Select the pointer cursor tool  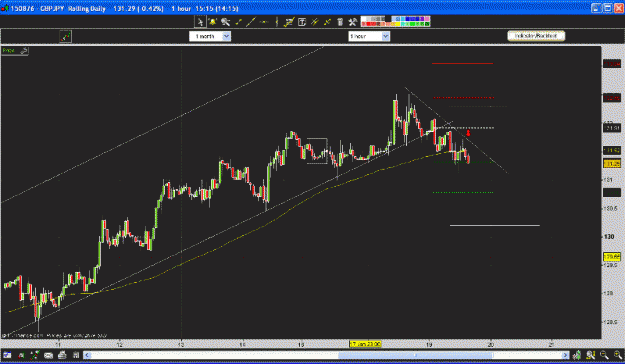(x=200, y=22)
